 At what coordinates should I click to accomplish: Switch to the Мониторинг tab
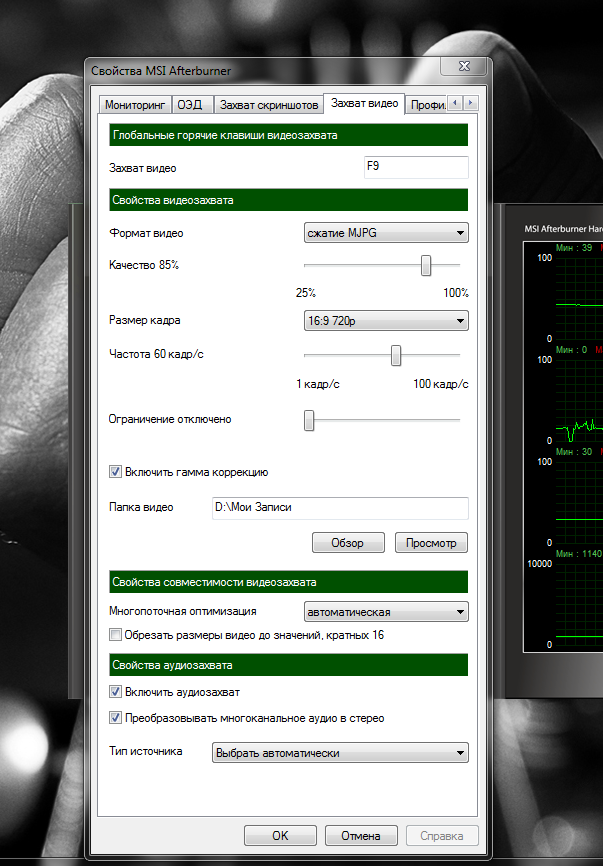[135, 104]
